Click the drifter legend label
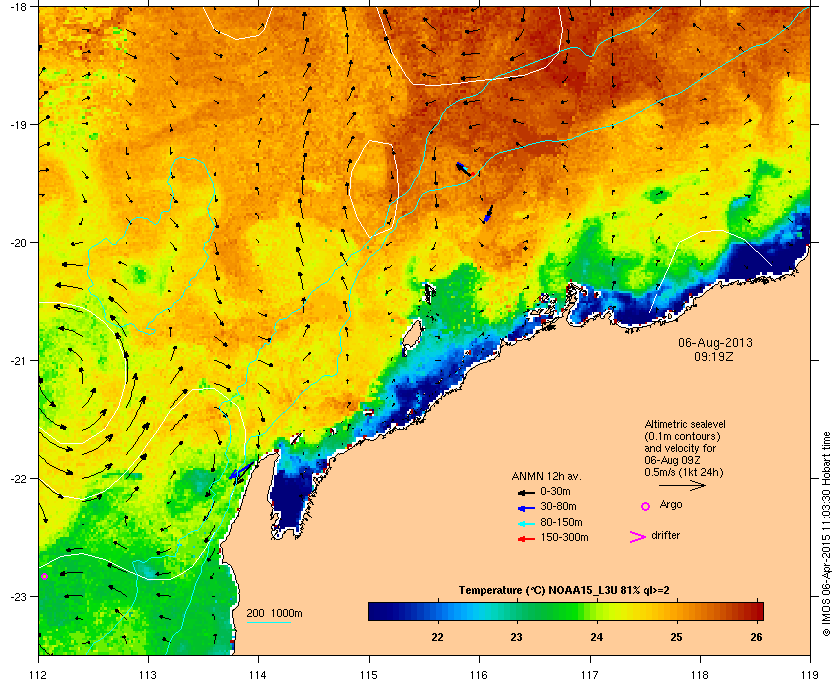This screenshot has height=680, width=840. pos(665,535)
